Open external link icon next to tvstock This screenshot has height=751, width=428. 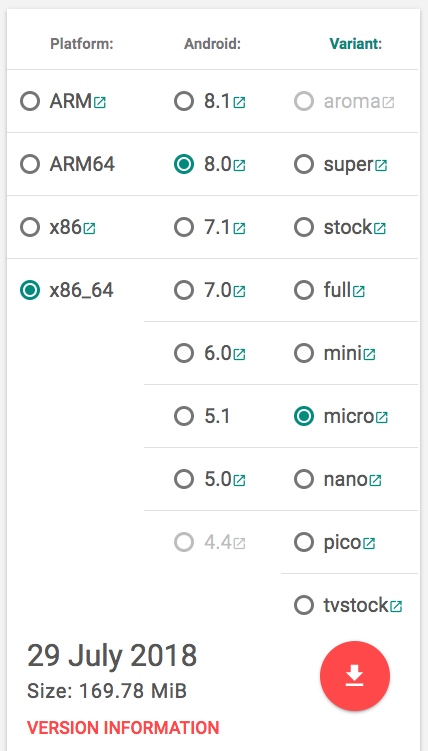click(396, 606)
